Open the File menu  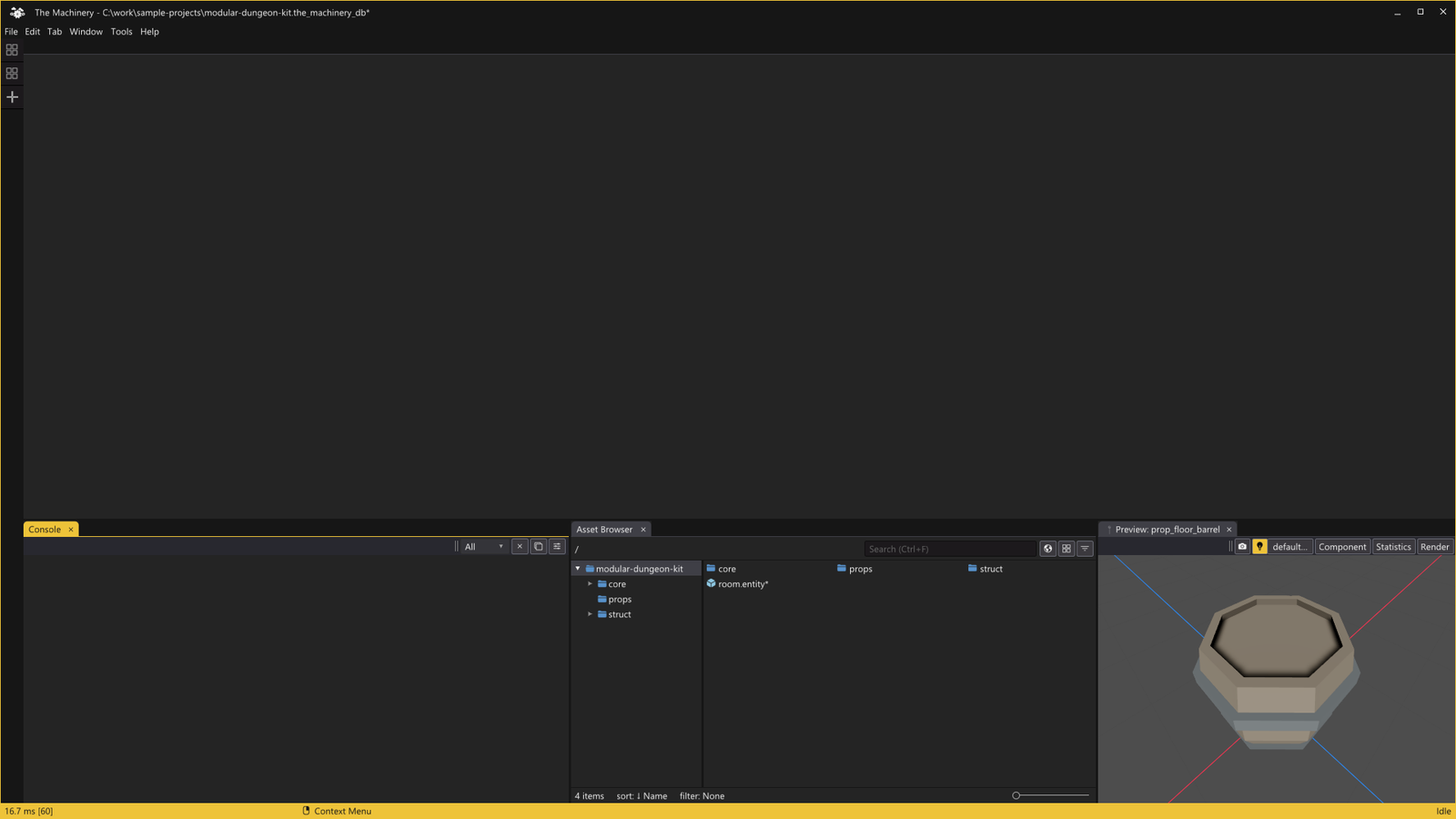(11, 31)
